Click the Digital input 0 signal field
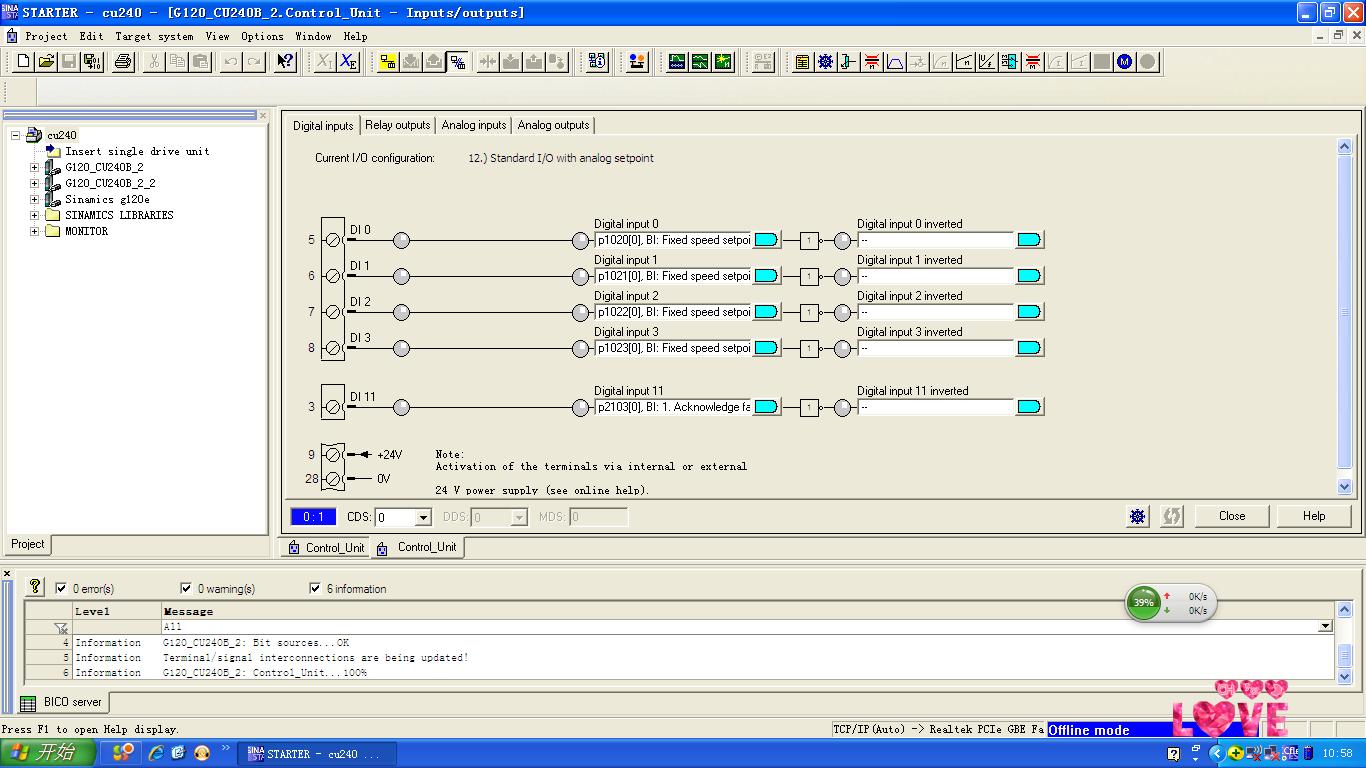This screenshot has width=1366, height=768. click(x=672, y=240)
